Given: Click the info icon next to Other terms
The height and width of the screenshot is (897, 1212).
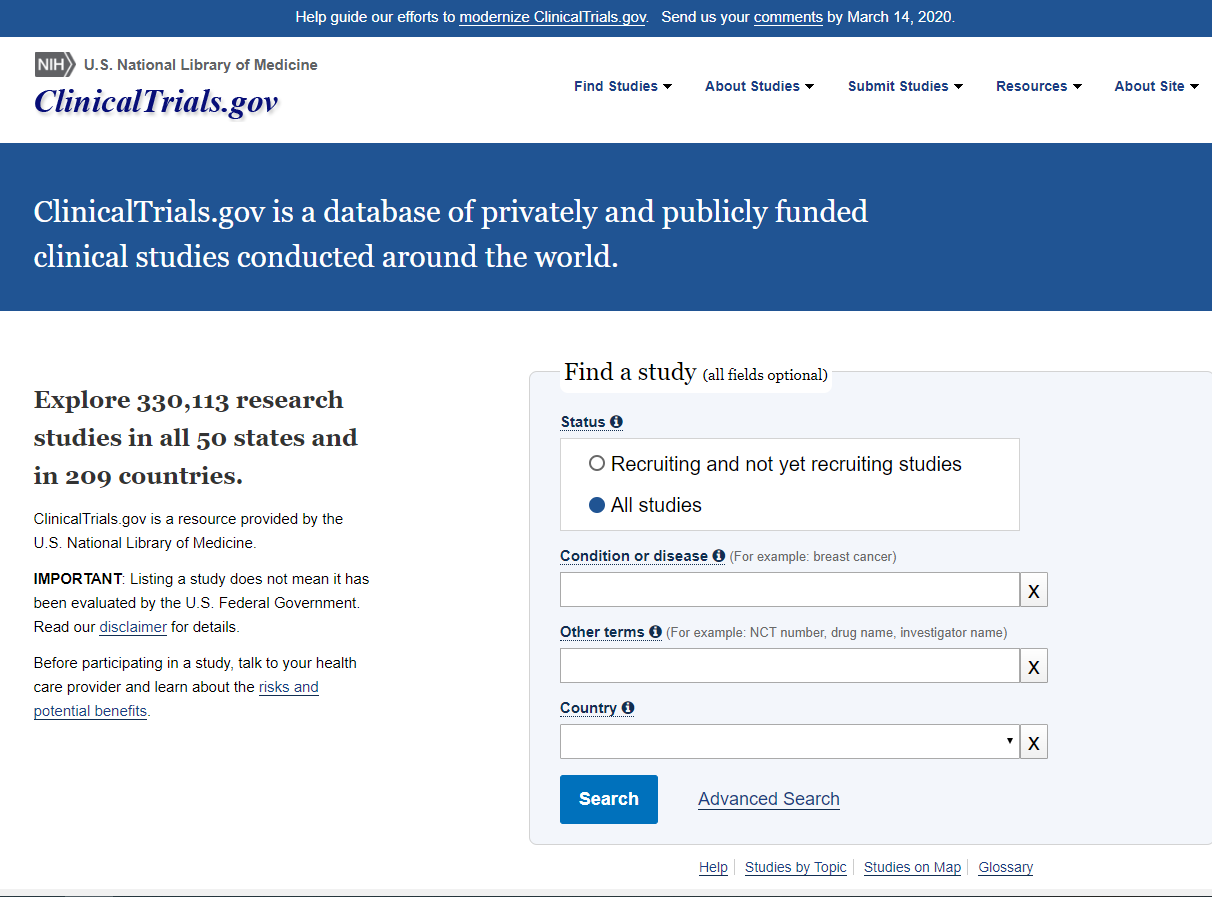Looking at the screenshot, I should click(x=655, y=632).
